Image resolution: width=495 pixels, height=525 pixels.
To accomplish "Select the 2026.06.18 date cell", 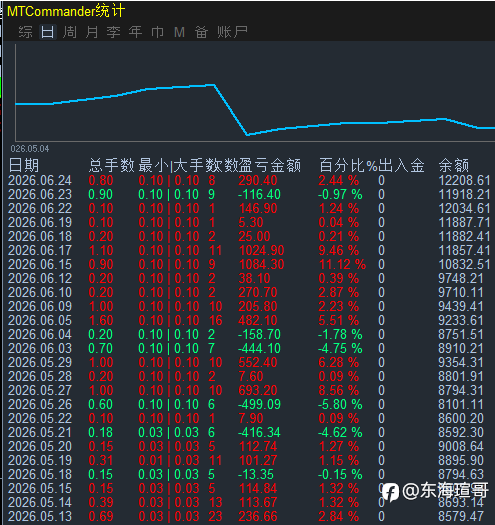I will click(x=40, y=236).
